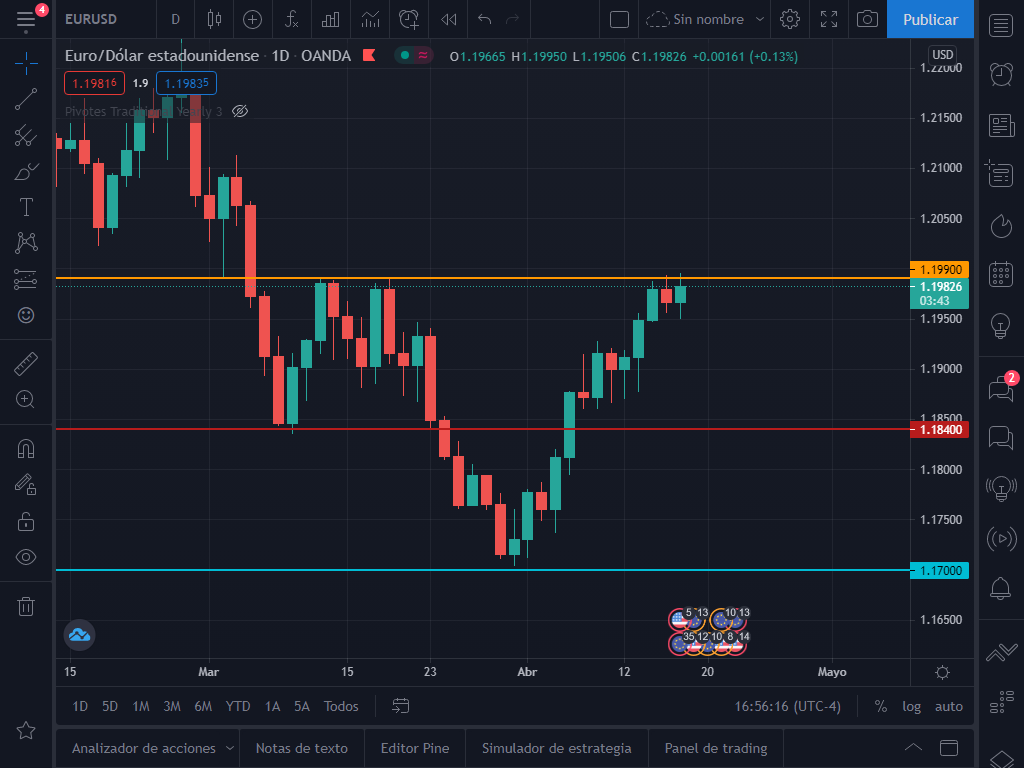Open the Simulador de estrategia tab
Screen dimensions: 1024x768
(556, 748)
